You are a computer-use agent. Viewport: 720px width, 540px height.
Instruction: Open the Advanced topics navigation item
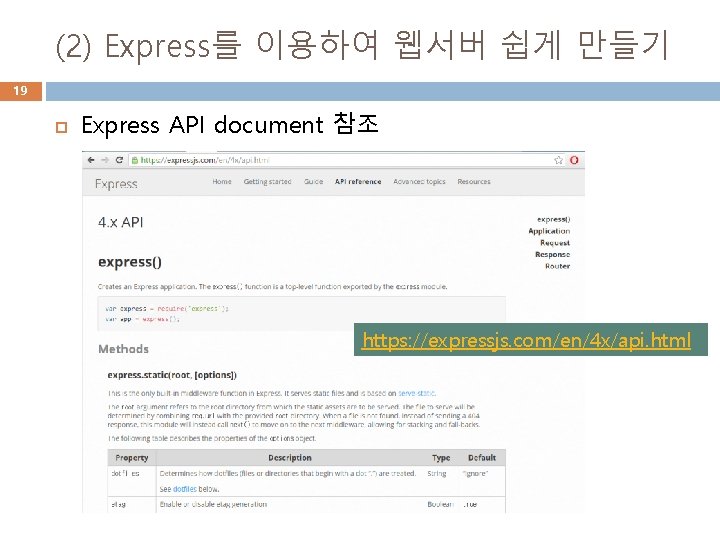(419, 181)
